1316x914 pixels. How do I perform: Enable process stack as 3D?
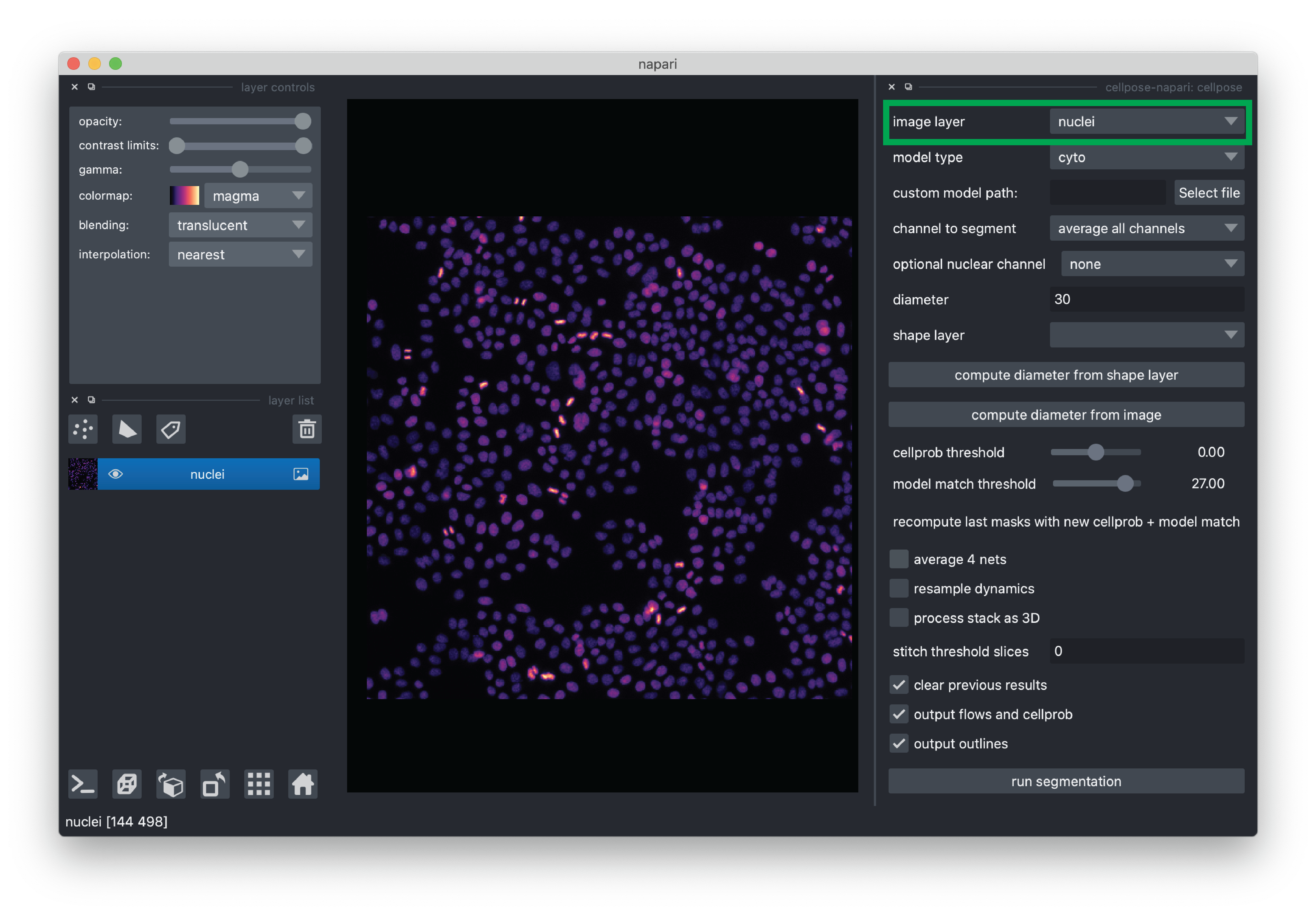[898, 617]
